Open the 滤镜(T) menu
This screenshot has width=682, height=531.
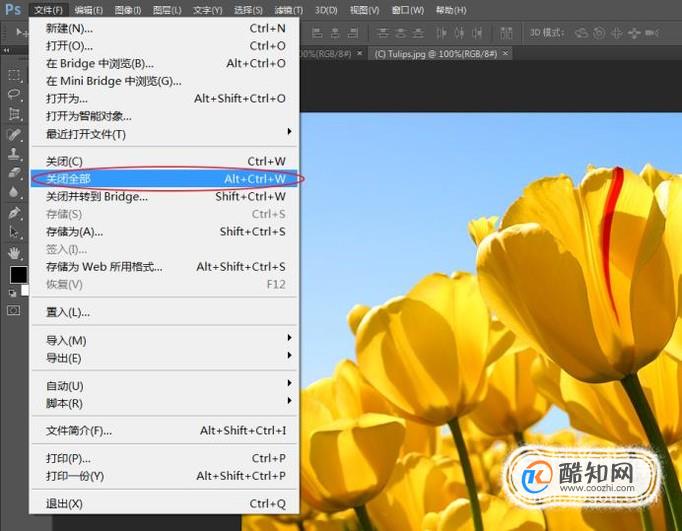(x=289, y=10)
